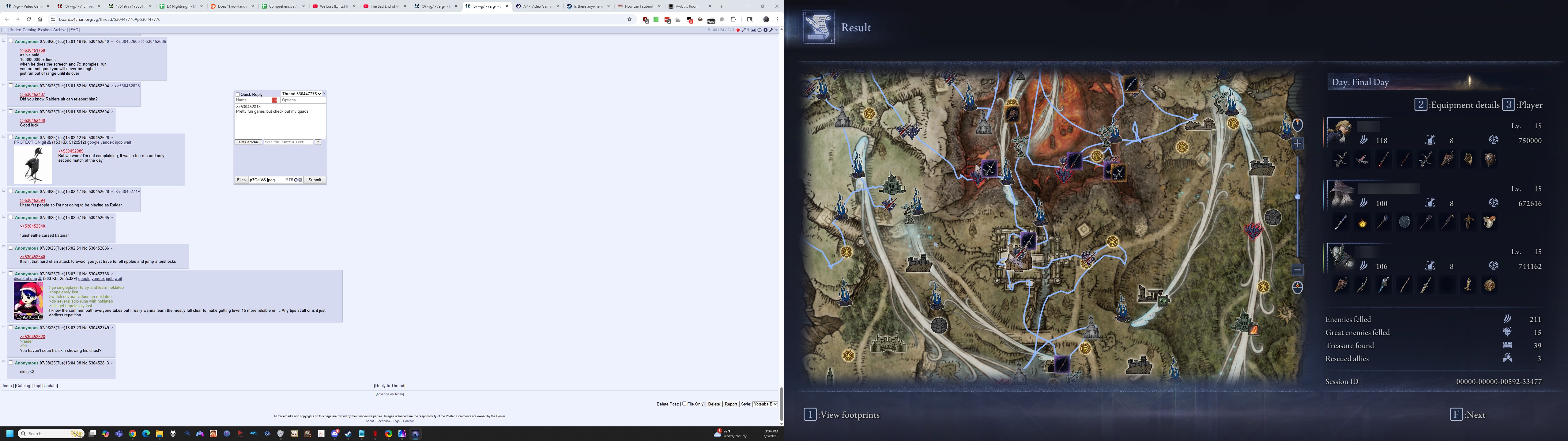Open Discord from the Windows taskbar
The width and height of the screenshot is (1568, 441).
pos(335,434)
